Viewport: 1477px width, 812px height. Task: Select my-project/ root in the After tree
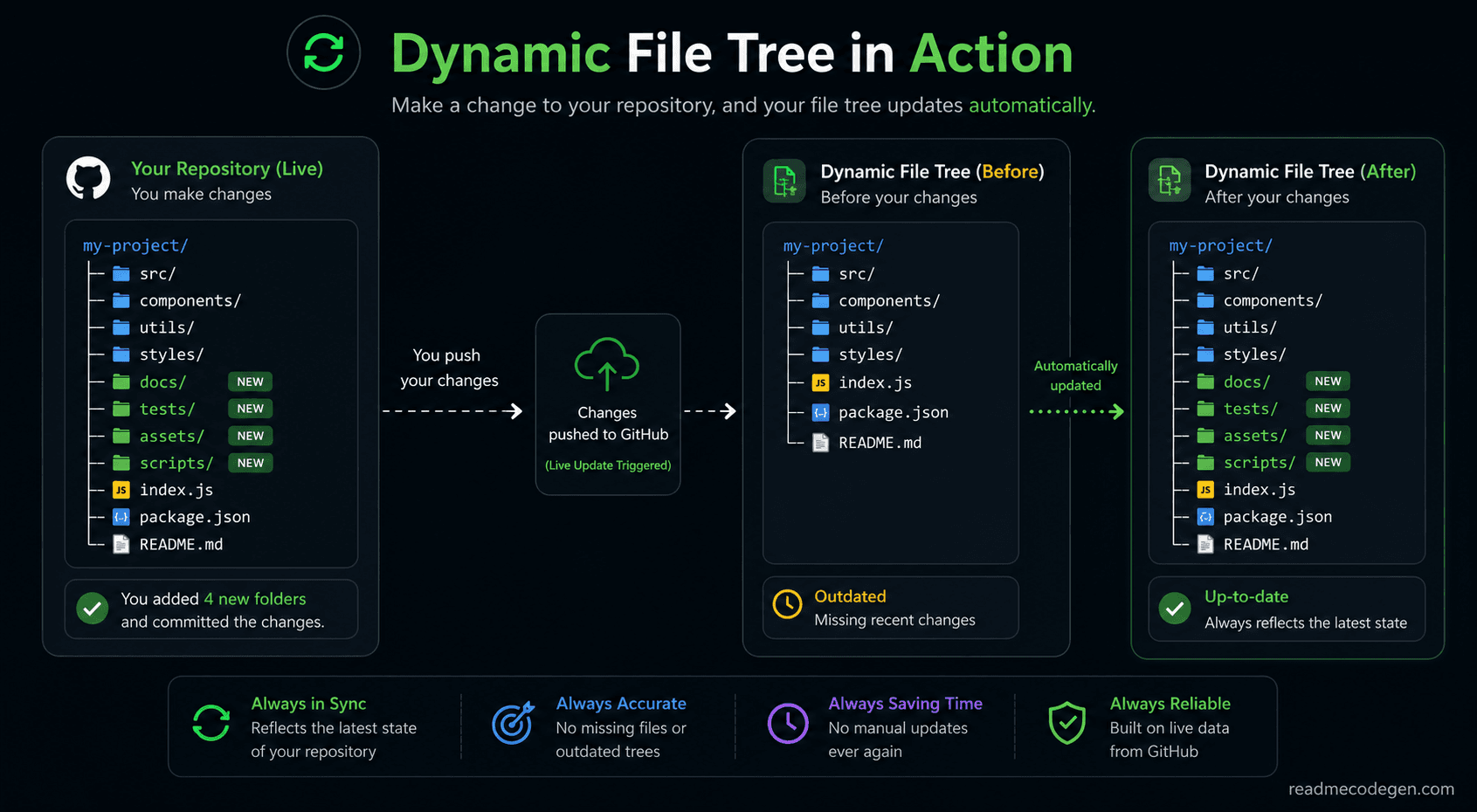(1221, 246)
